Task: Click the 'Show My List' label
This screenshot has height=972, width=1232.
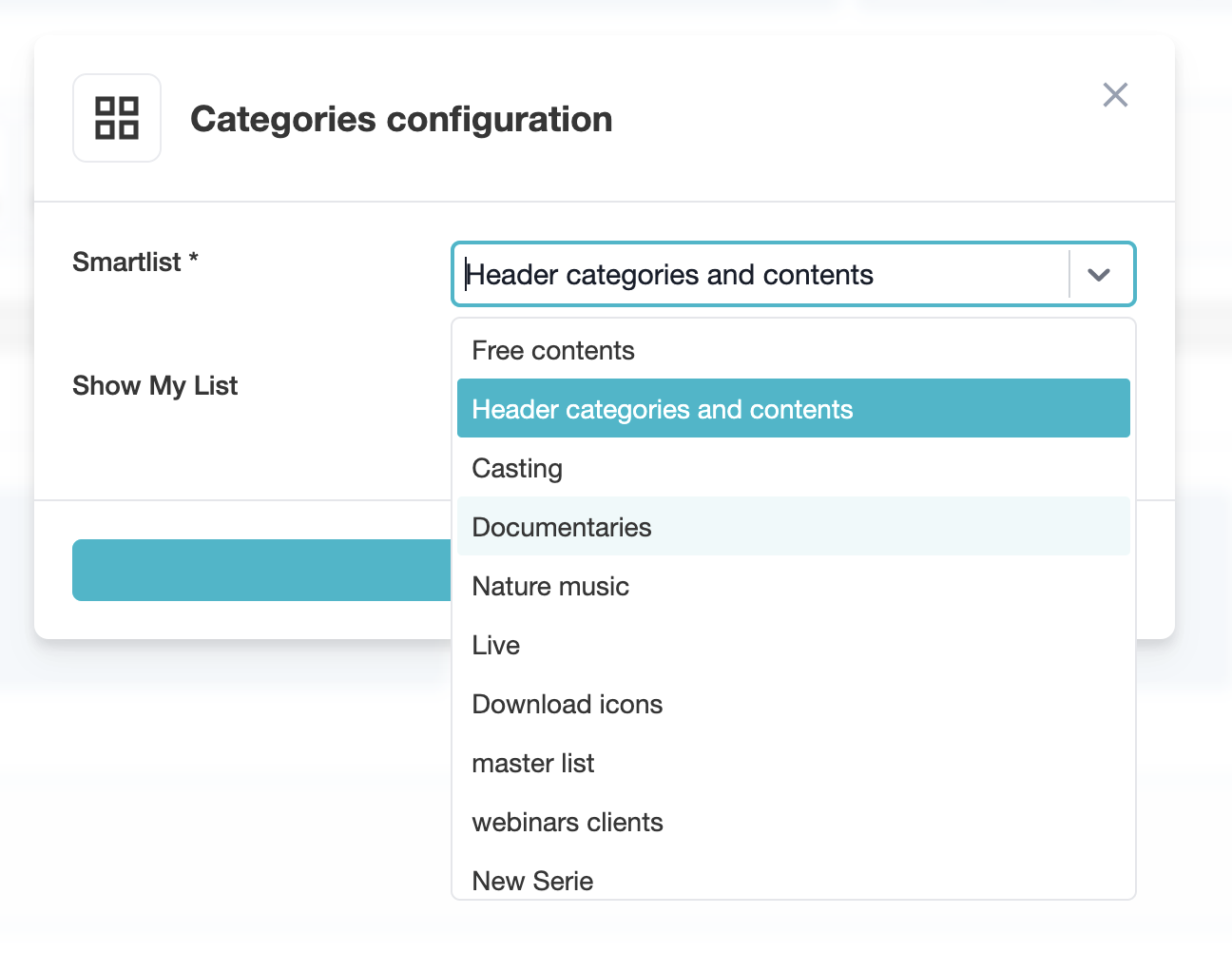Action: pyautogui.click(x=155, y=385)
